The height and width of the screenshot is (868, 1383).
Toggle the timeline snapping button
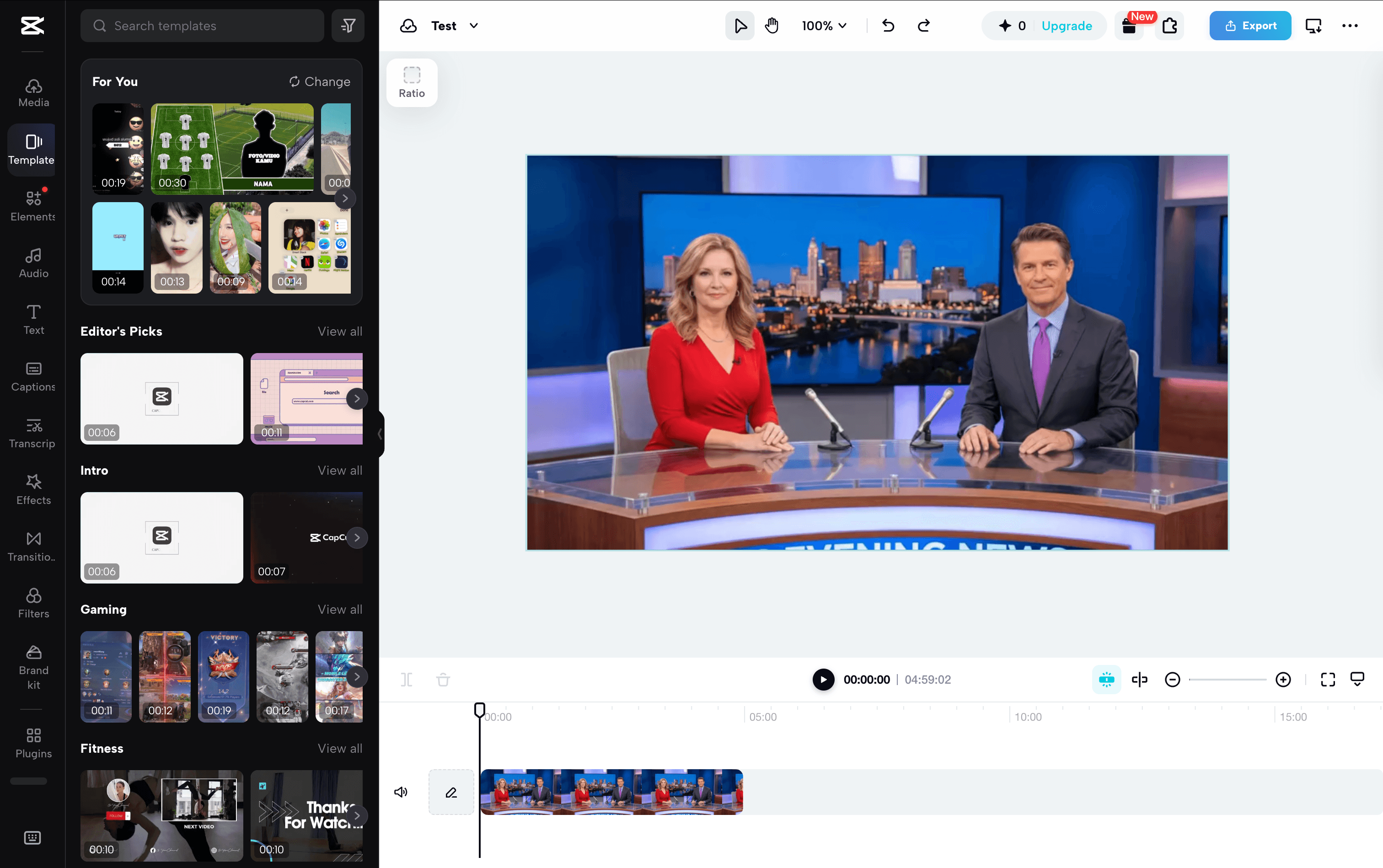pos(1106,680)
